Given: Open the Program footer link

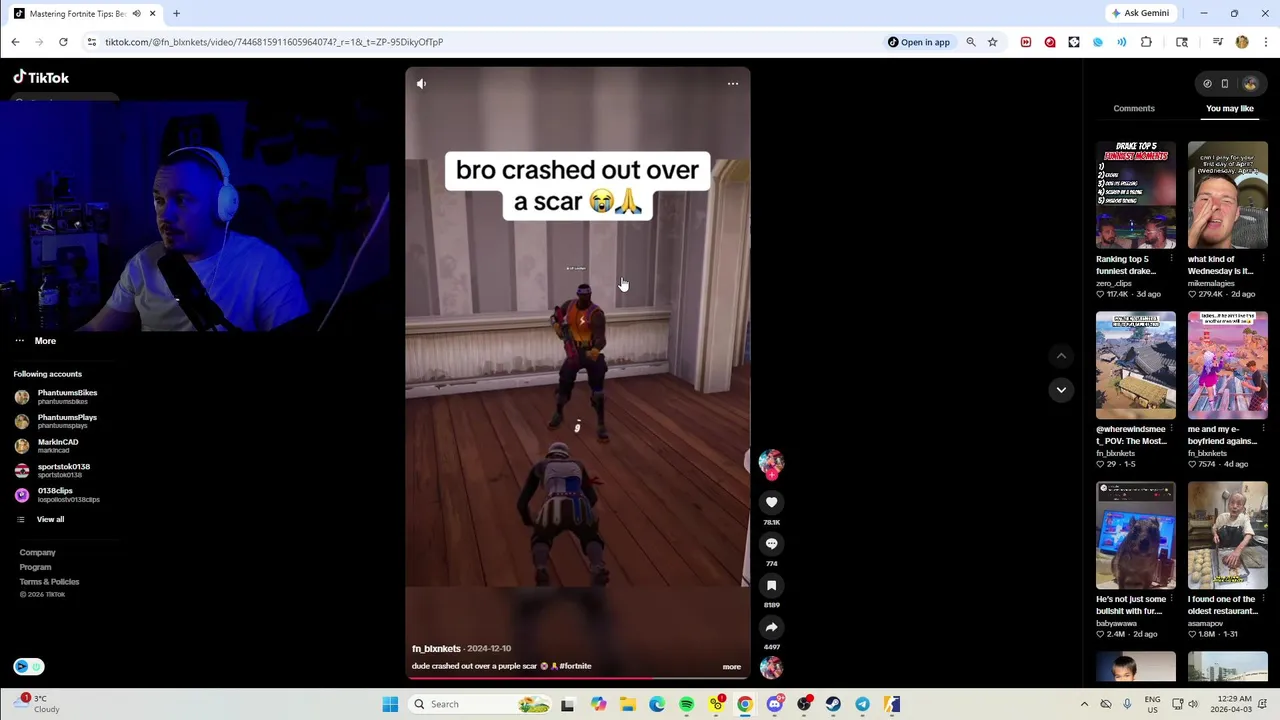Looking at the screenshot, I should pyautogui.click(x=35, y=567).
